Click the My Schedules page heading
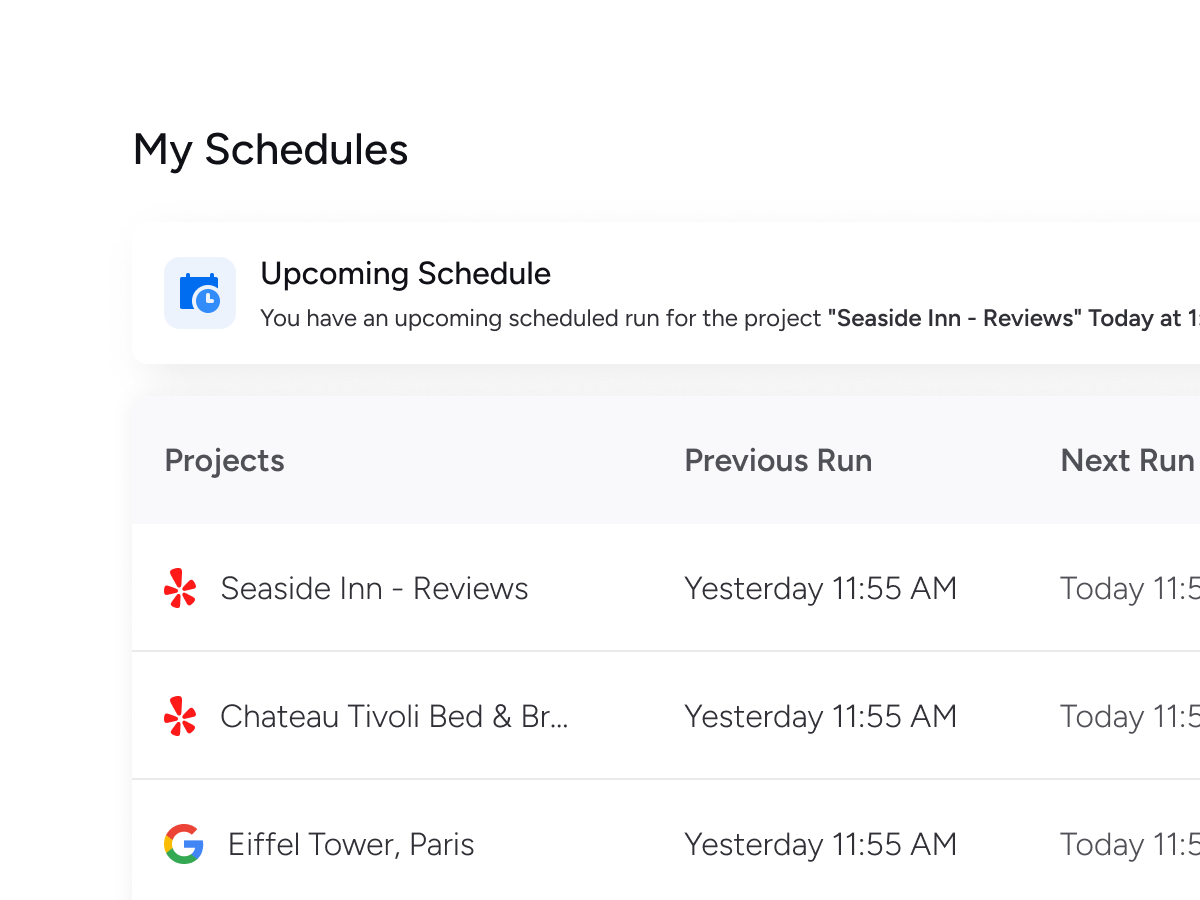This screenshot has height=900, width=1200. (270, 150)
